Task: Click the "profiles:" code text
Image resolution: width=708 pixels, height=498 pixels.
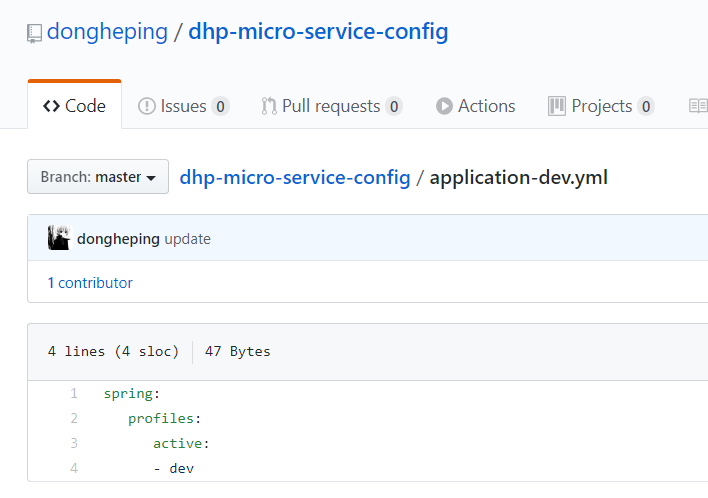Action: (x=164, y=419)
